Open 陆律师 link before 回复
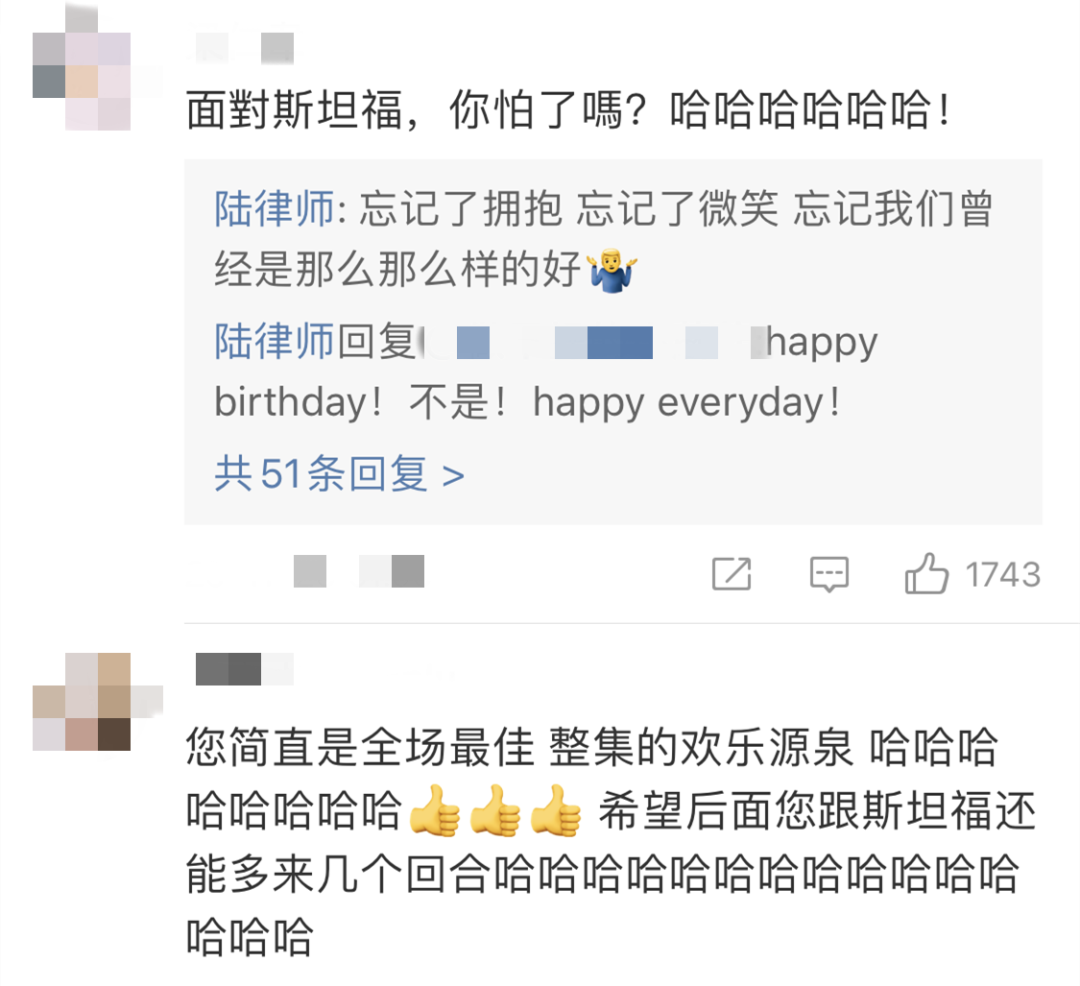This screenshot has height=986, width=1080. click(x=273, y=341)
